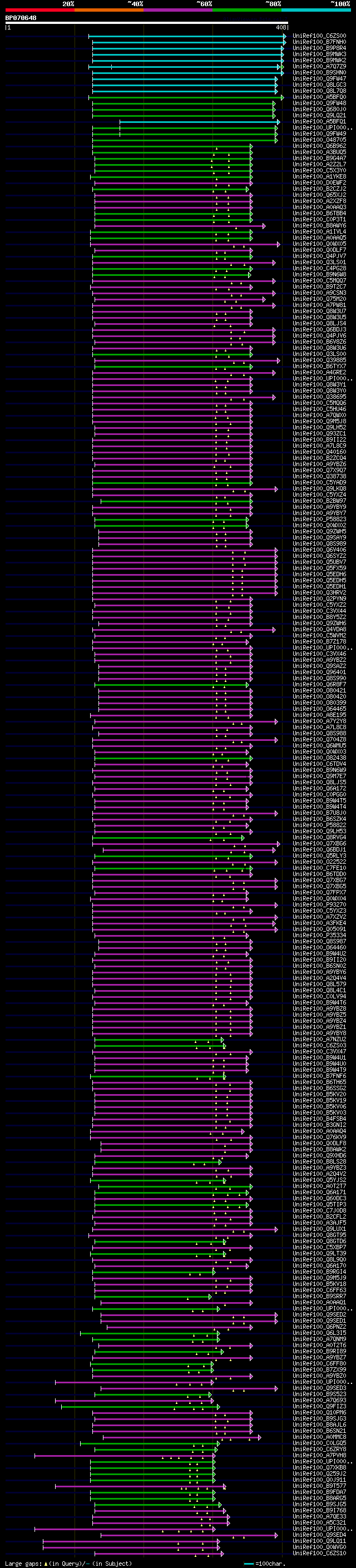
Task: Select the UniRef100_B9G4A7 label
Action: (319, 159)
